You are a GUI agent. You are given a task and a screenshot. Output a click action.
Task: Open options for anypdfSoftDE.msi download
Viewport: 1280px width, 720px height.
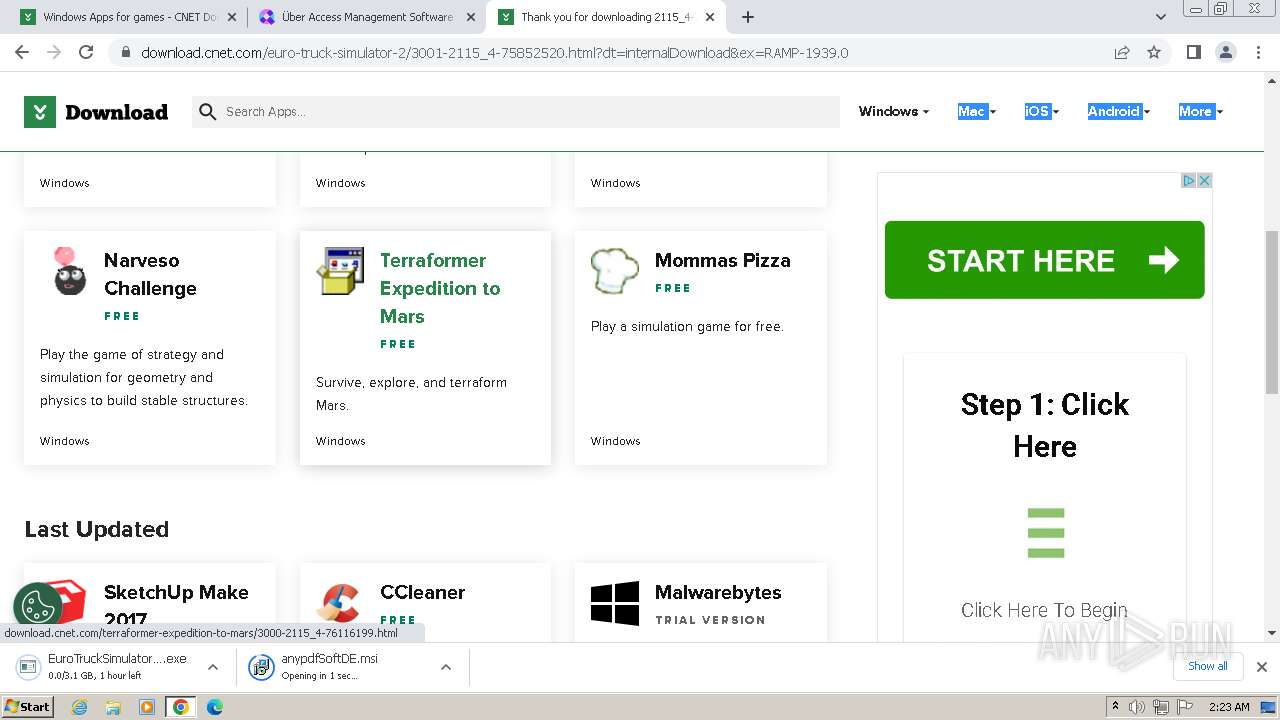pos(446,667)
